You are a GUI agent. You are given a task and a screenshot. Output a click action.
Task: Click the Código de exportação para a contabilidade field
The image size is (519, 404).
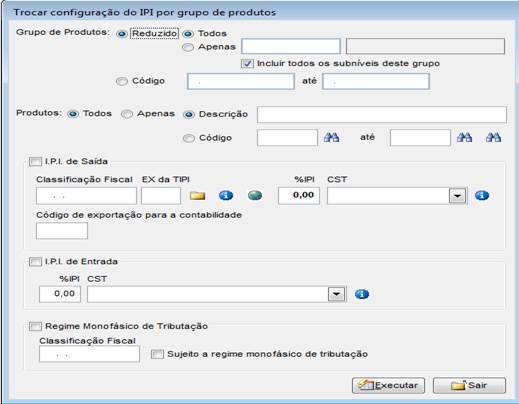62,231
